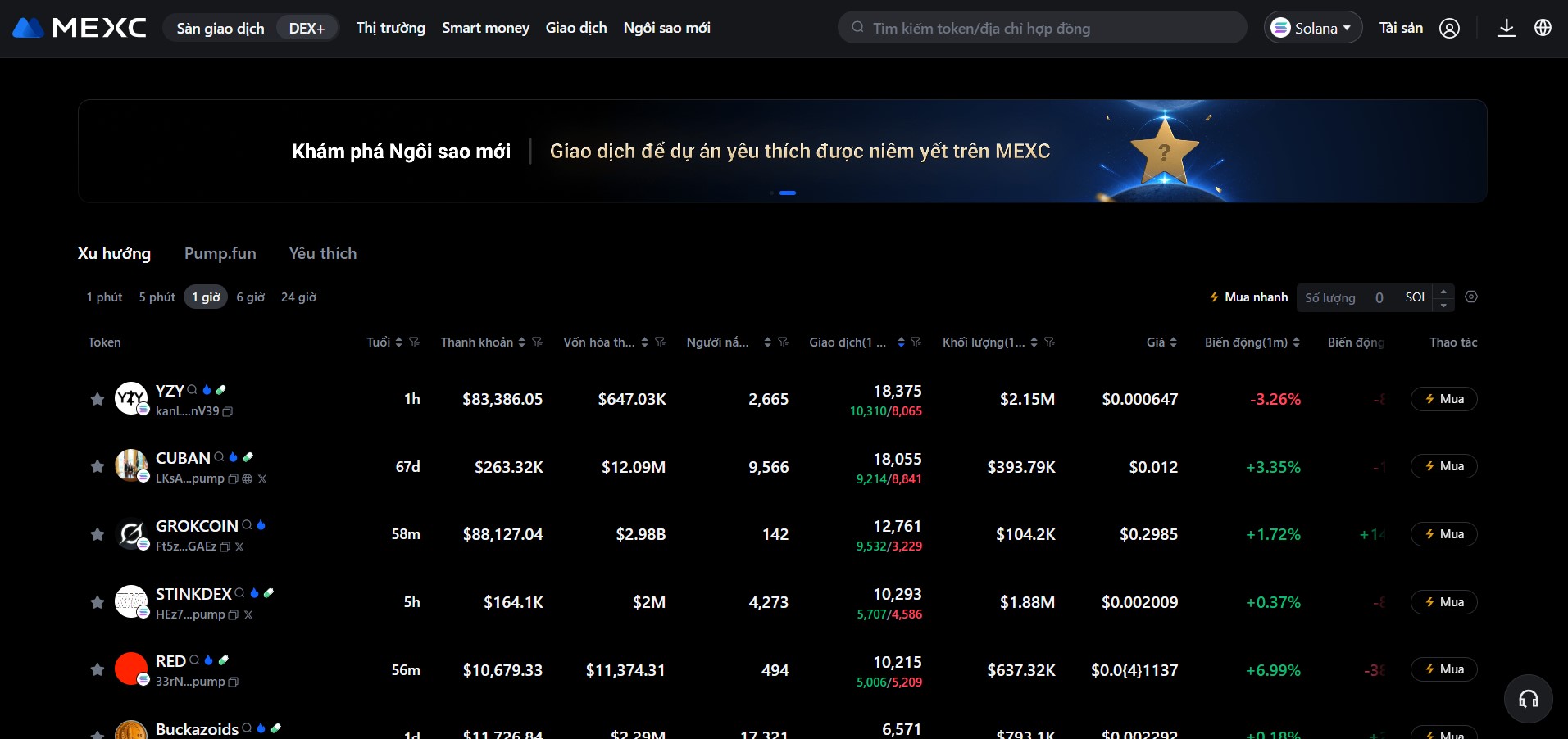Focus the token search field
This screenshot has height=739, width=1568.
1043,28
